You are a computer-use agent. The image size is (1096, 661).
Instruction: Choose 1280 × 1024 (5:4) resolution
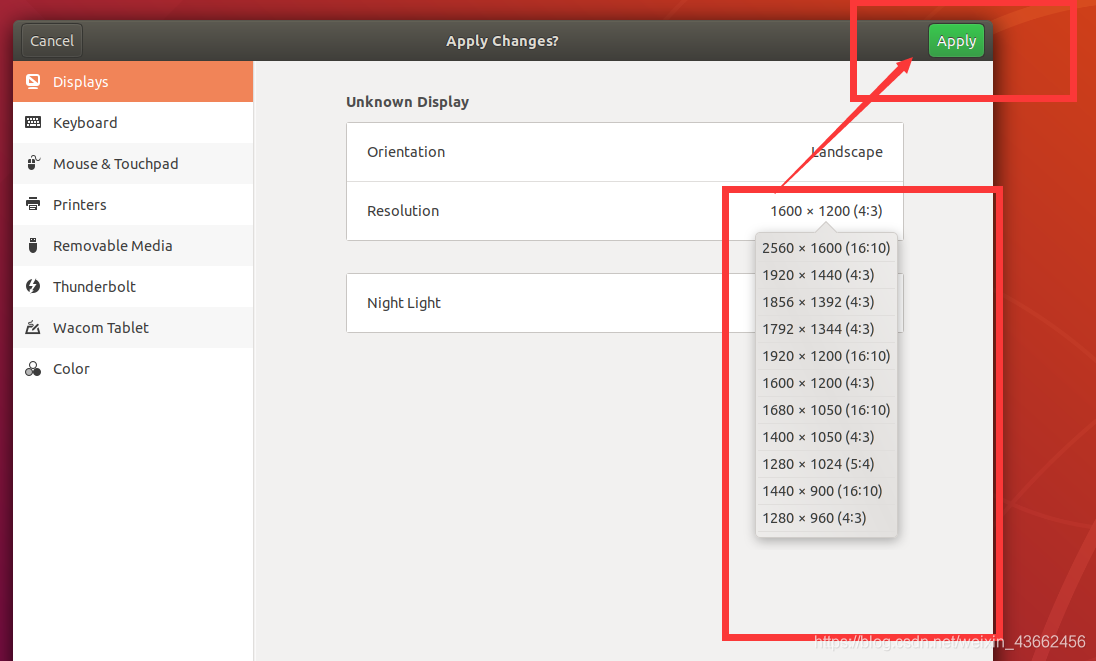(x=826, y=464)
